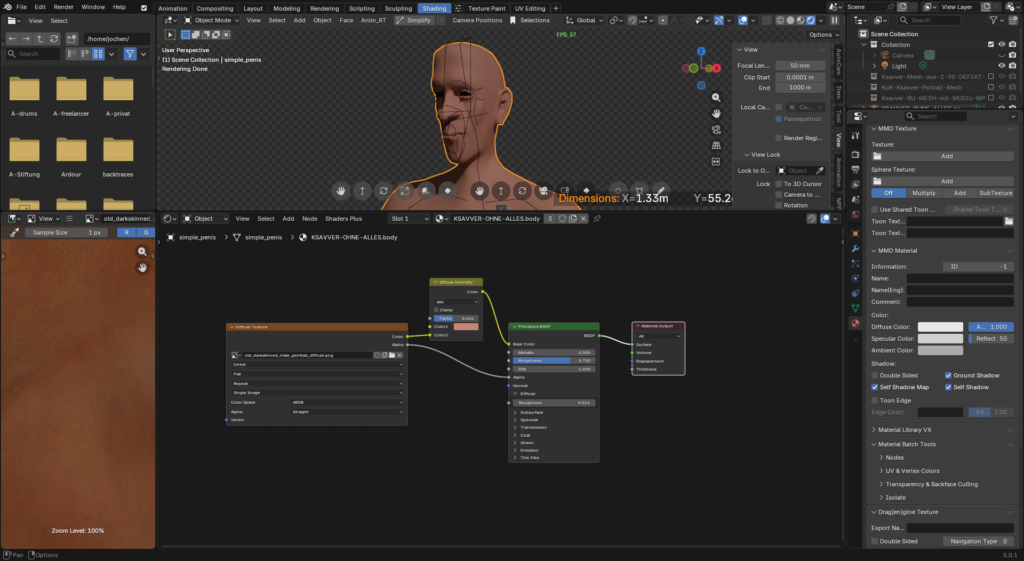Unlink the KSAVVER-OHNE-ALLES.body material
The height and width of the screenshot is (561, 1024).
click(x=583, y=219)
